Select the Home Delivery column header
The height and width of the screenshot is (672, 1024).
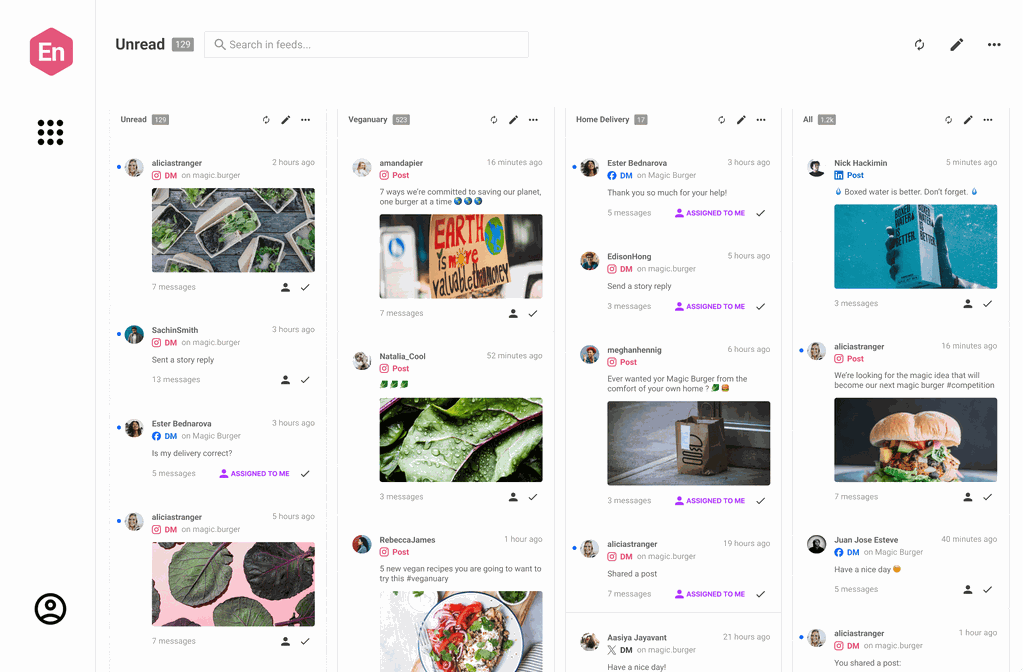602,120
